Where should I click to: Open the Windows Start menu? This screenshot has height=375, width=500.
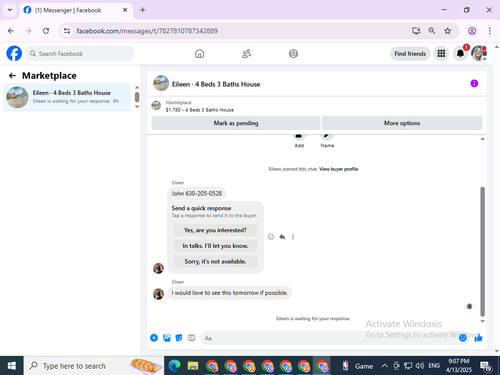pos(12,366)
